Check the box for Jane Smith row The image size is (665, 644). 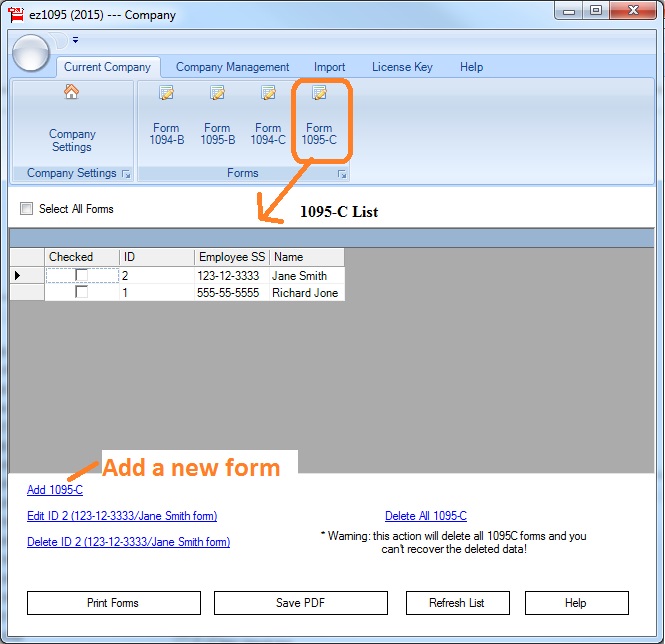[82, 275]
